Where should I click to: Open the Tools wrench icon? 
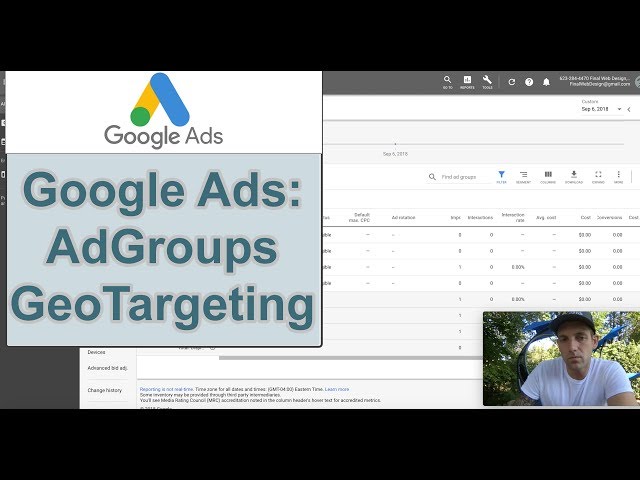coord(487,82)
